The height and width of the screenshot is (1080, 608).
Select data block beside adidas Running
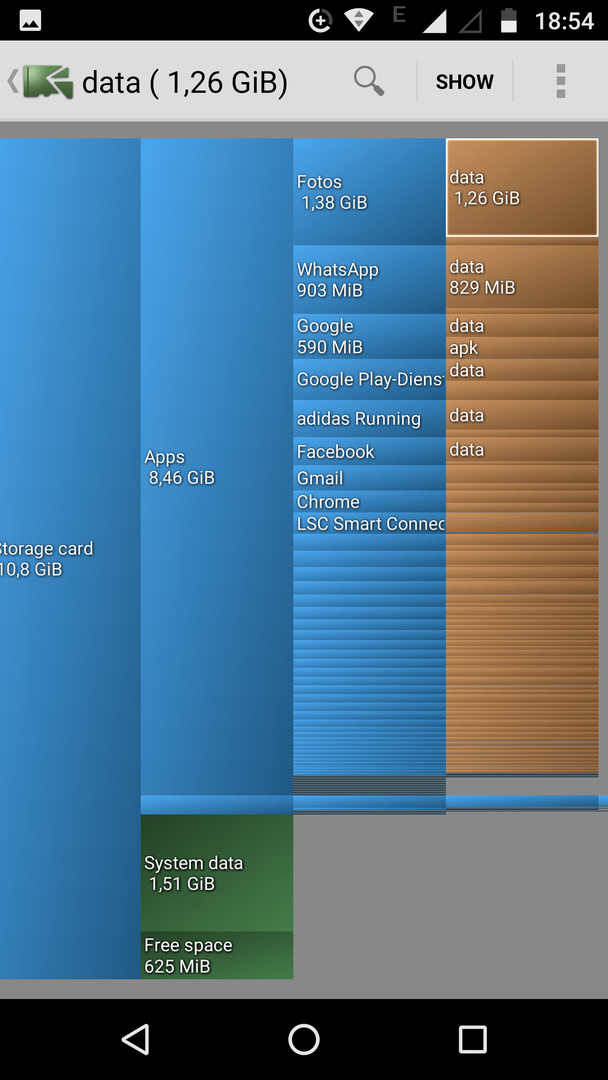522,415
